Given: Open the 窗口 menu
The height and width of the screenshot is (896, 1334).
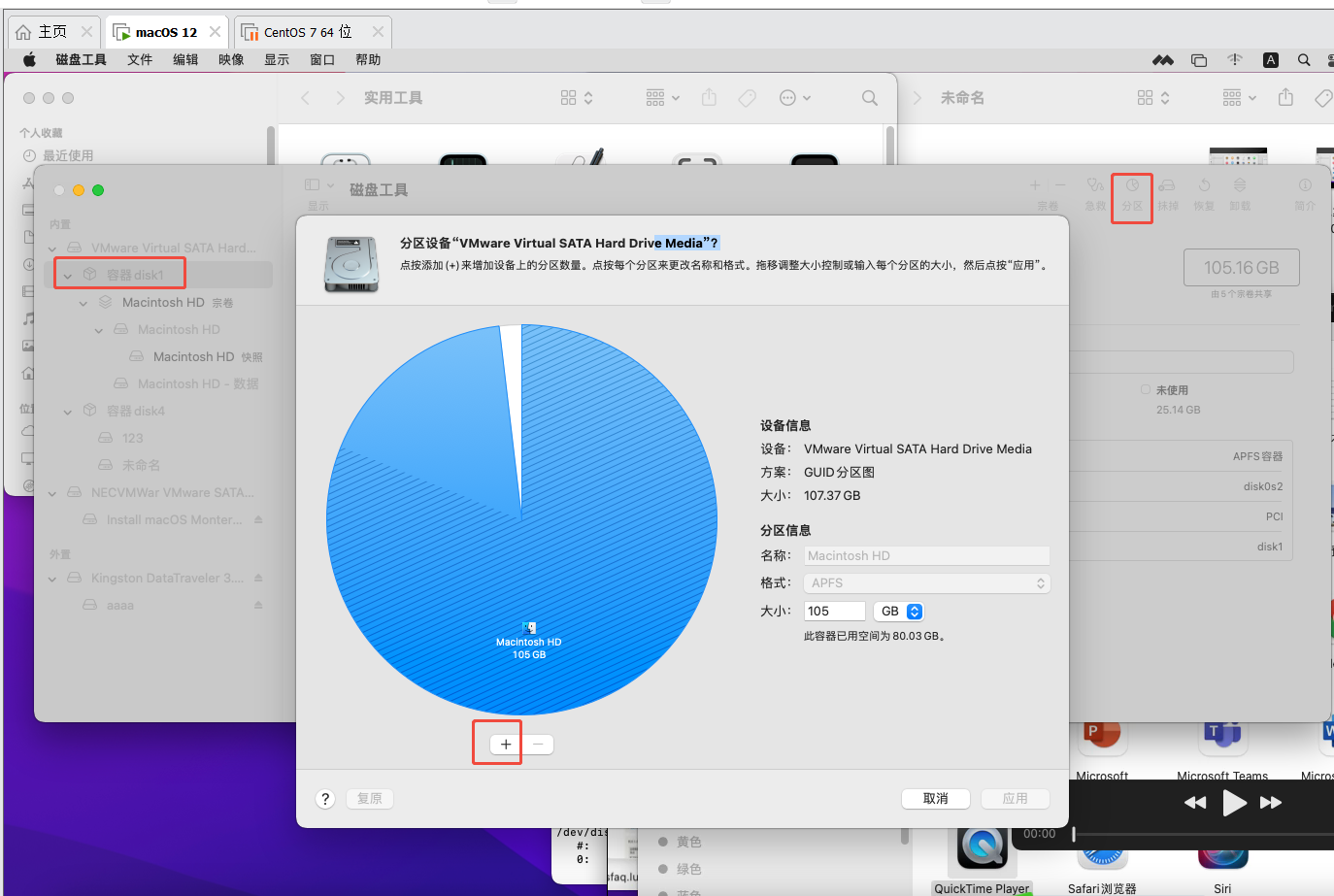Looking at the screenshot, I should tap(322, 59).
